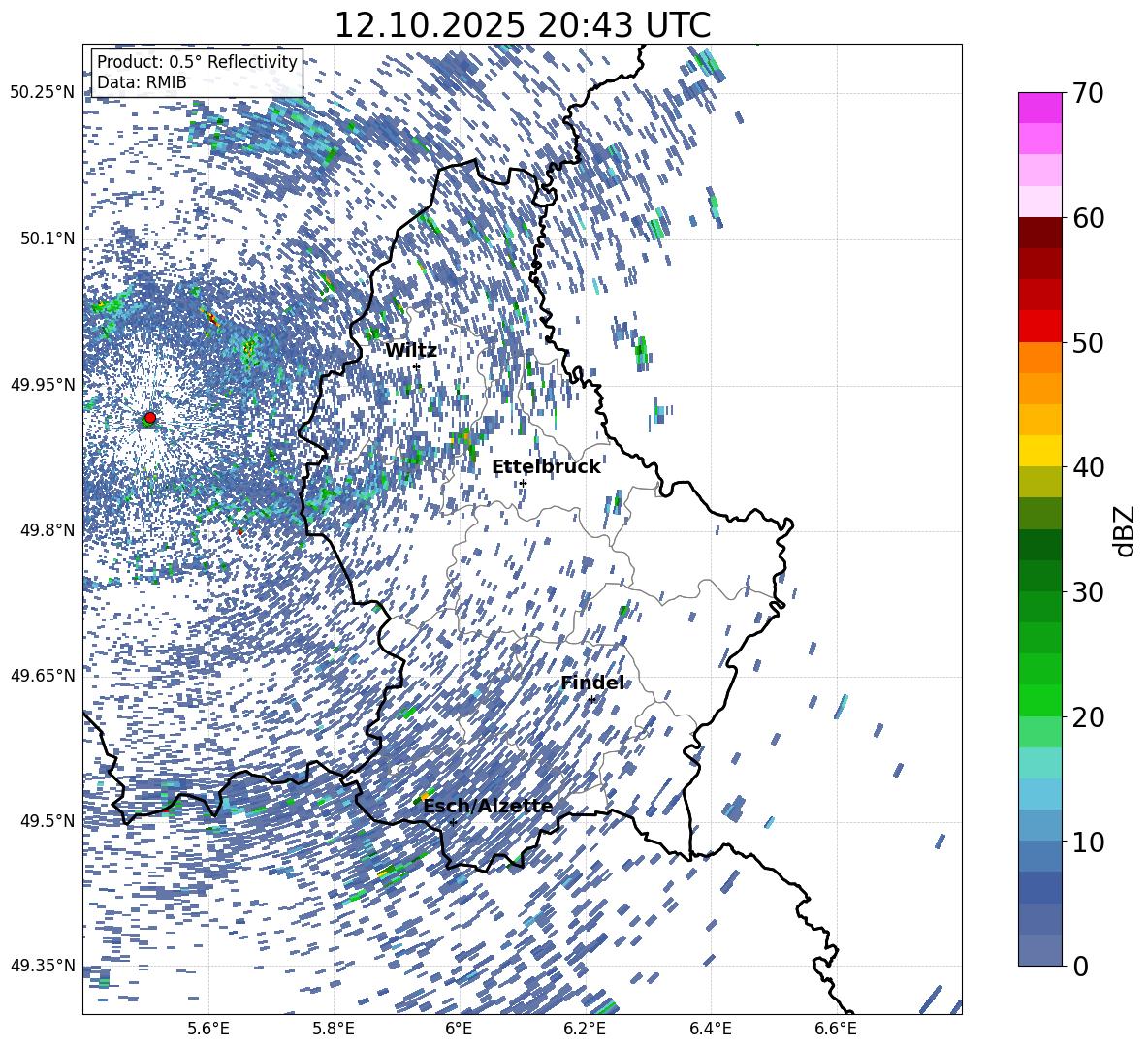Click the 50.25°N latitude label

point(43,93)
